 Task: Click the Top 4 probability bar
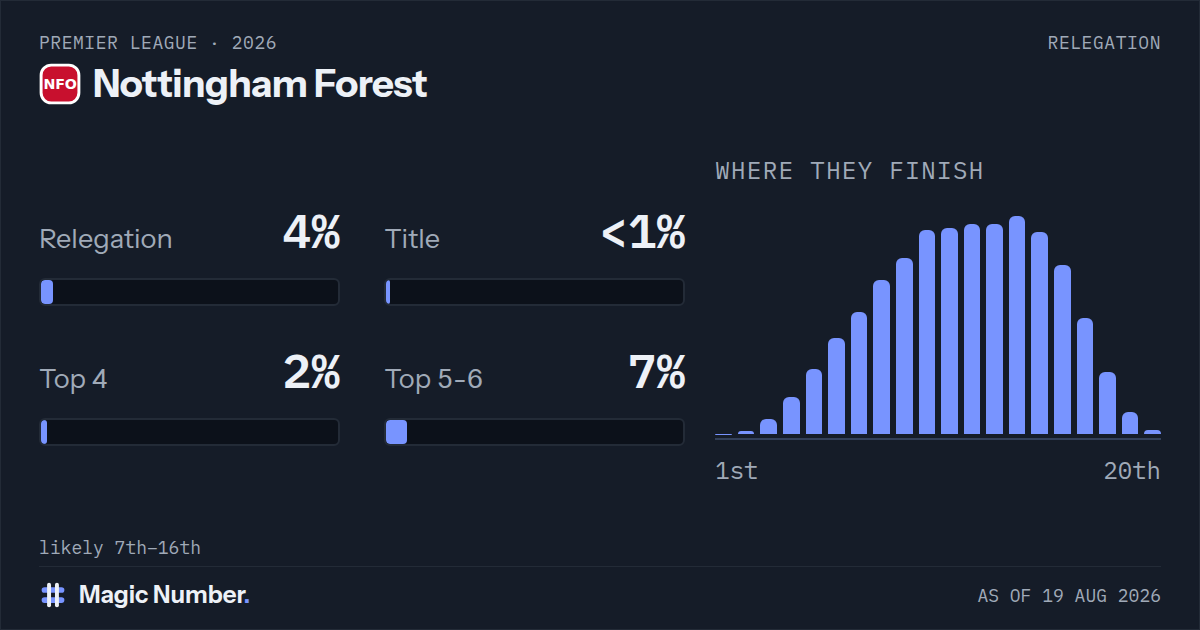[189, 432]
